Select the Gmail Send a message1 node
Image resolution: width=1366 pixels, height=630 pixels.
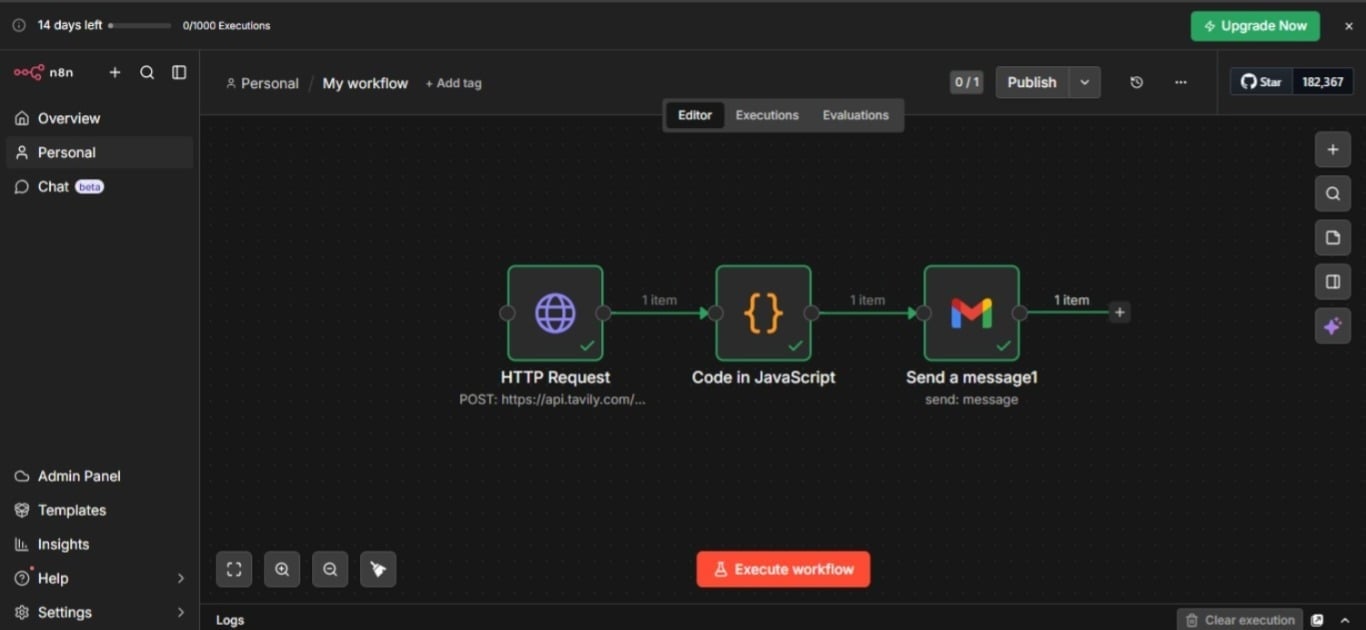point(971,313)
